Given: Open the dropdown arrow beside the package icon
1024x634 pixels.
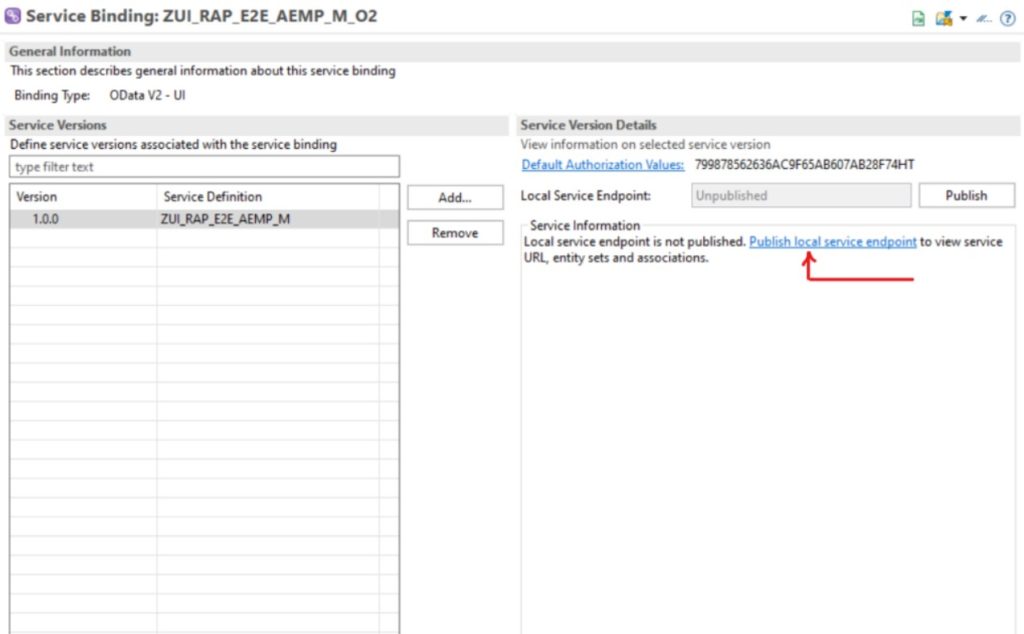Looking at the screenshot, I should click(963, 18).
